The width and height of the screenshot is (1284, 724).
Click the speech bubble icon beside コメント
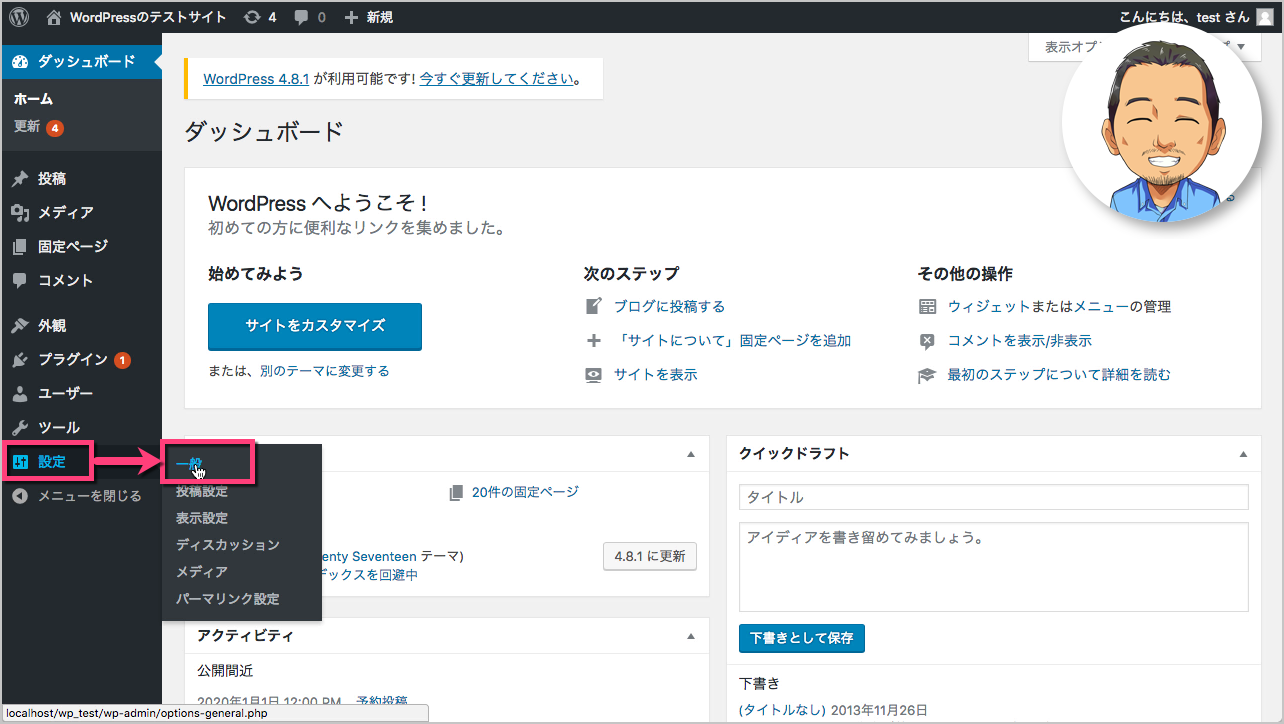pos(20,281)
